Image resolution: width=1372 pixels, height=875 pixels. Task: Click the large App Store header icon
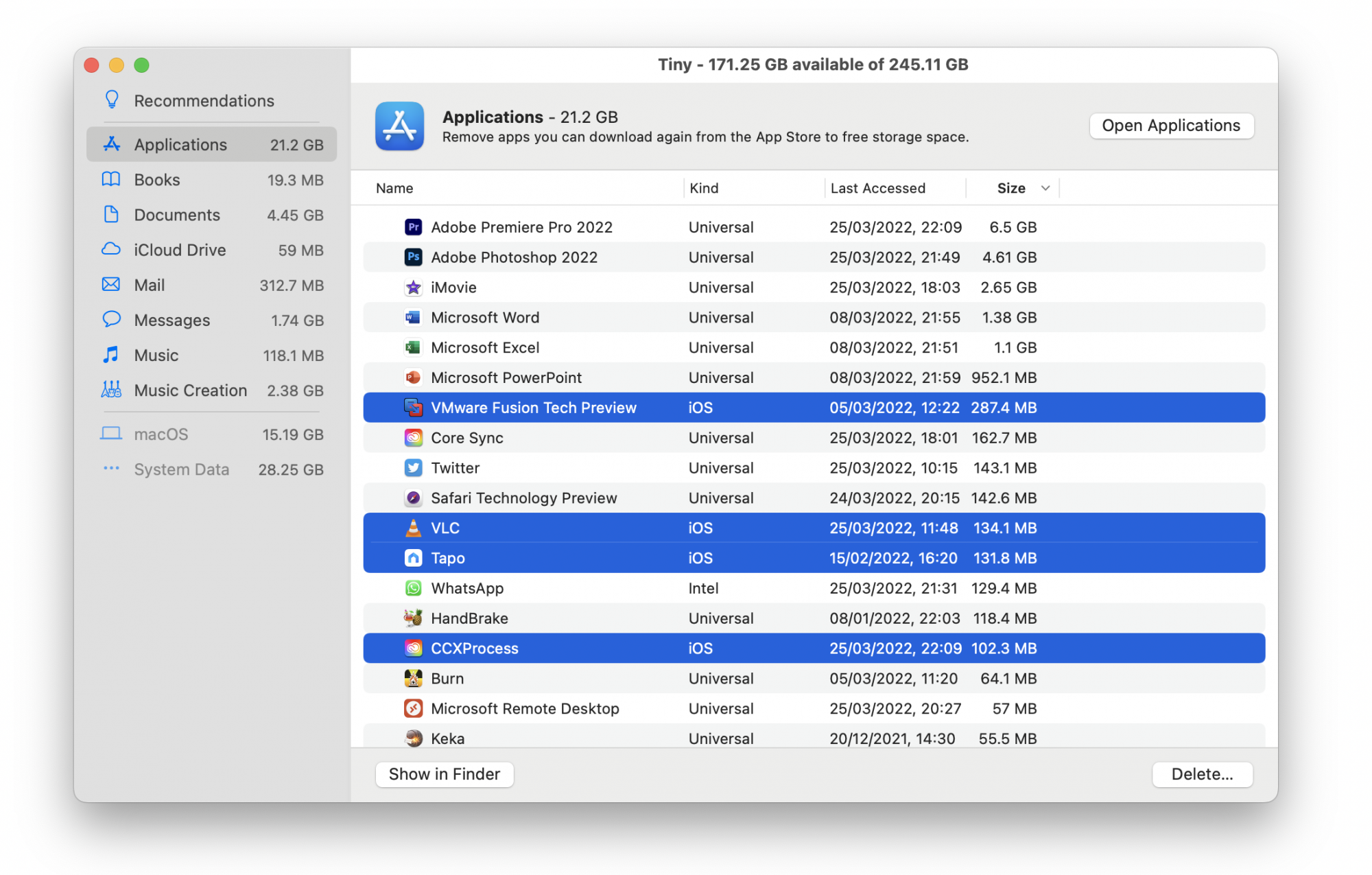point(399,126)
